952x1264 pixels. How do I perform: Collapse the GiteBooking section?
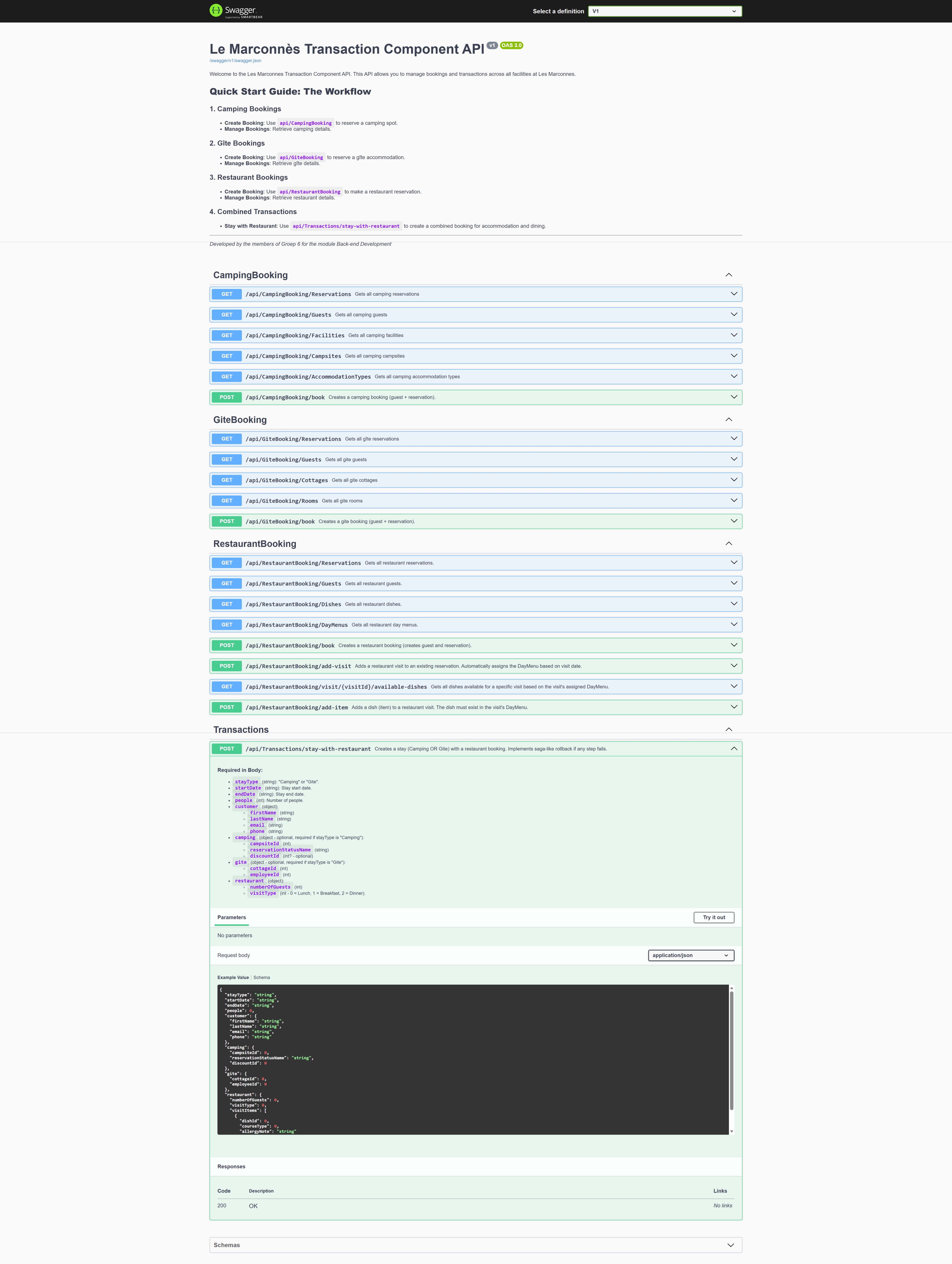729,419
